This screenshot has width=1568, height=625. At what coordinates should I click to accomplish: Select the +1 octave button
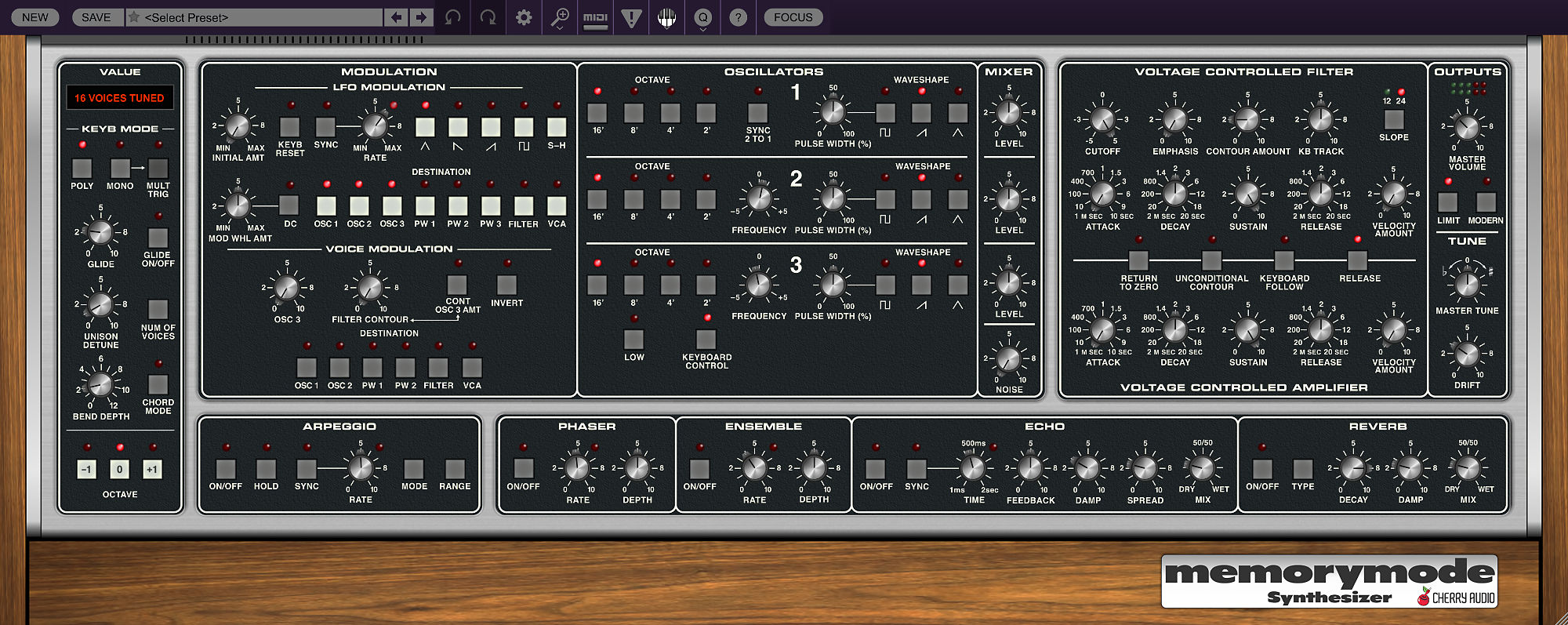pos(152,470)
